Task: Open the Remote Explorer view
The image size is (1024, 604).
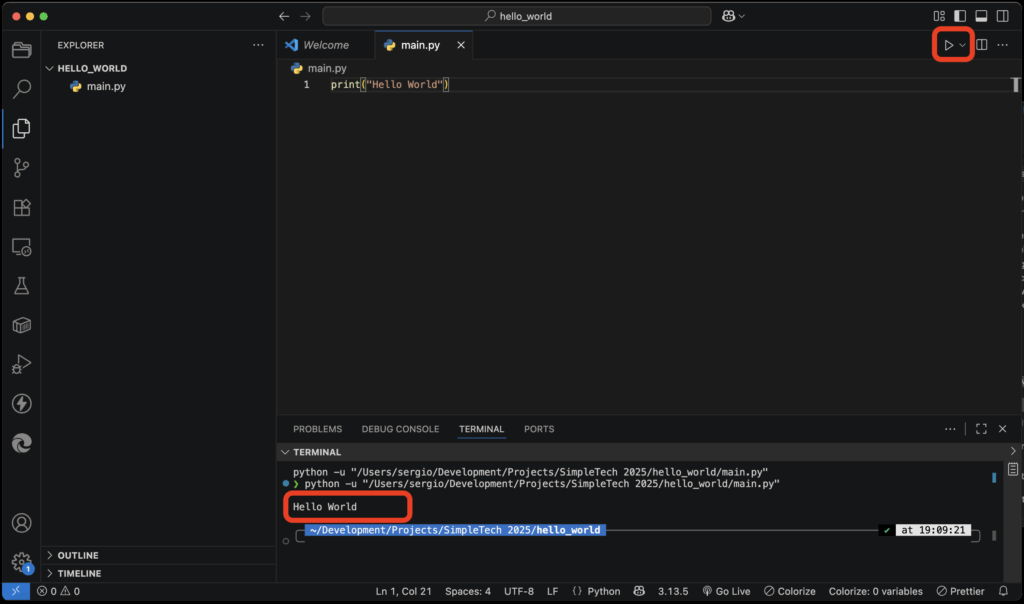Action: pos(22,247)
